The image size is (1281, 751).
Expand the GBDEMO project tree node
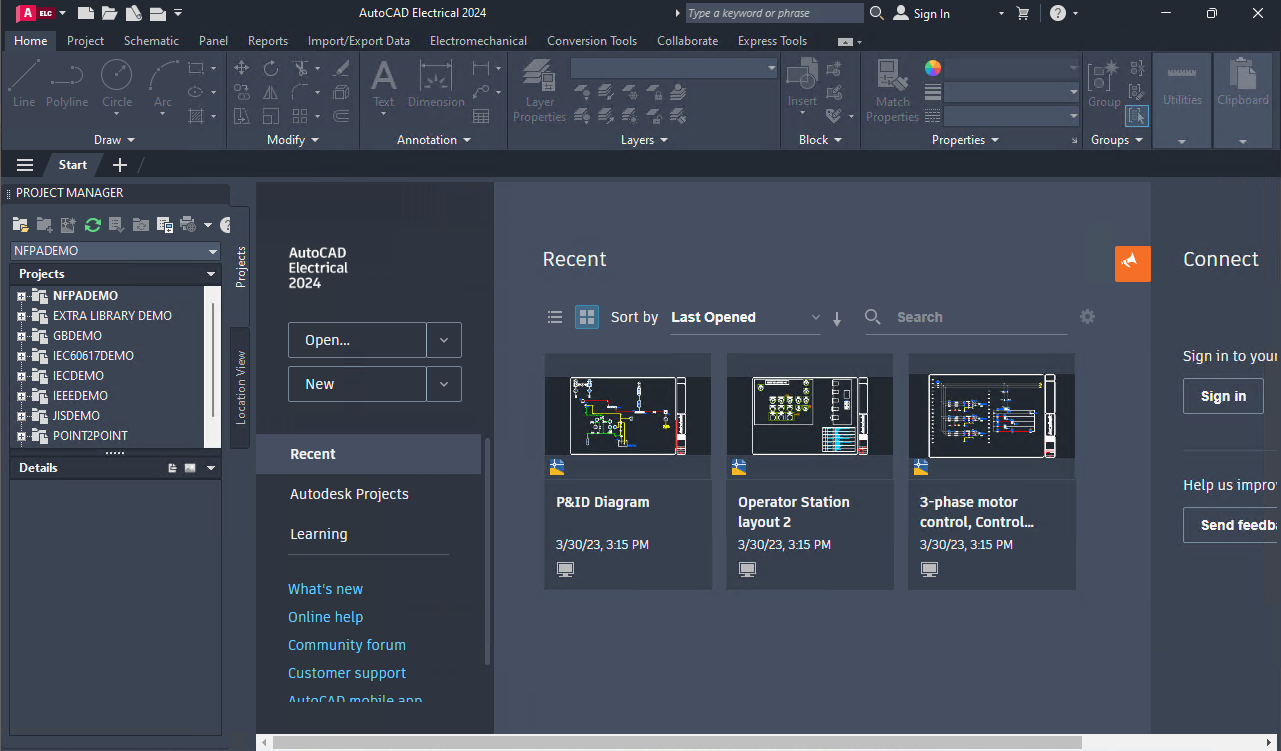tap(21, 336)
